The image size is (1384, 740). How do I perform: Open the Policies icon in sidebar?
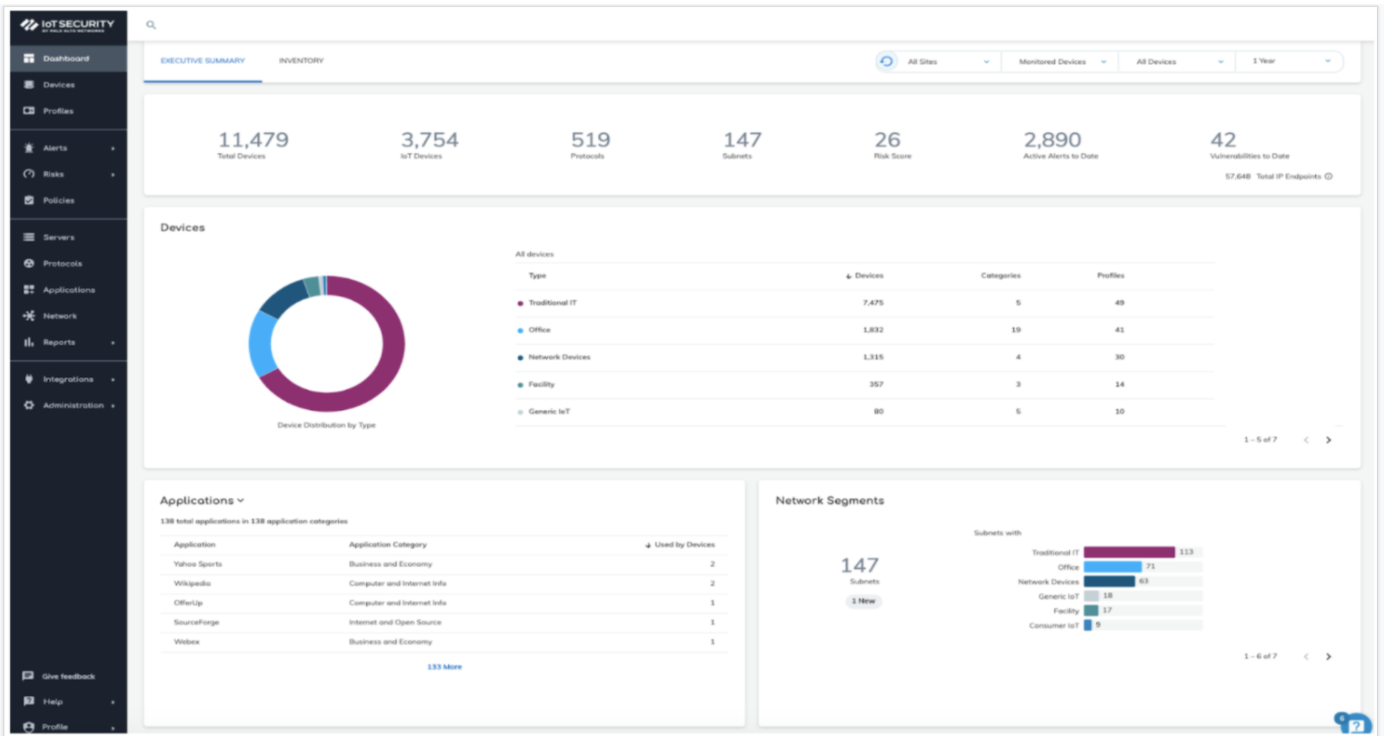(x=29, y=200)
